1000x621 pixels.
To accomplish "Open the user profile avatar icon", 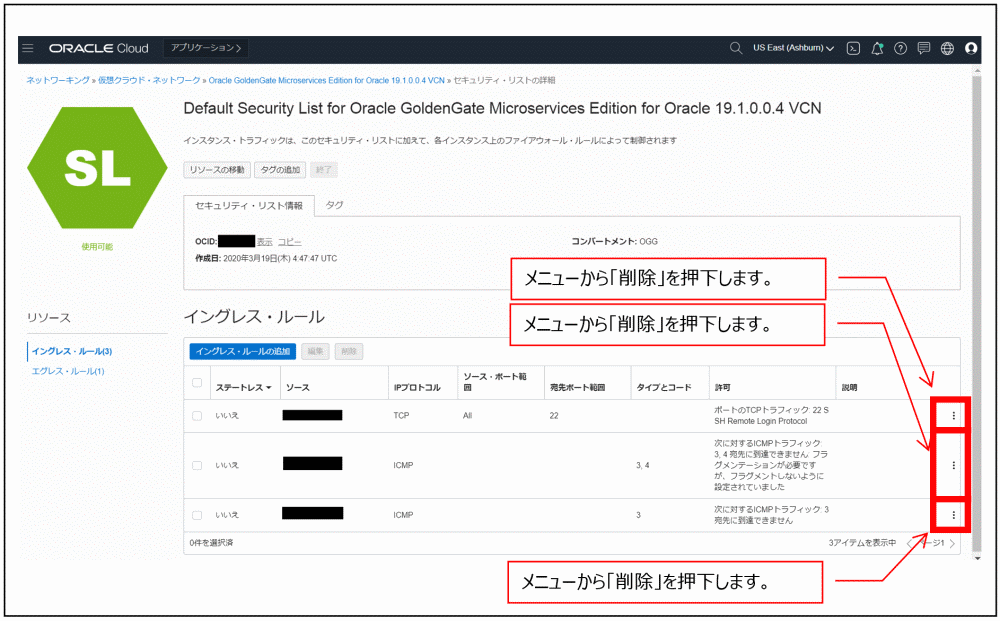I will 971,48.
